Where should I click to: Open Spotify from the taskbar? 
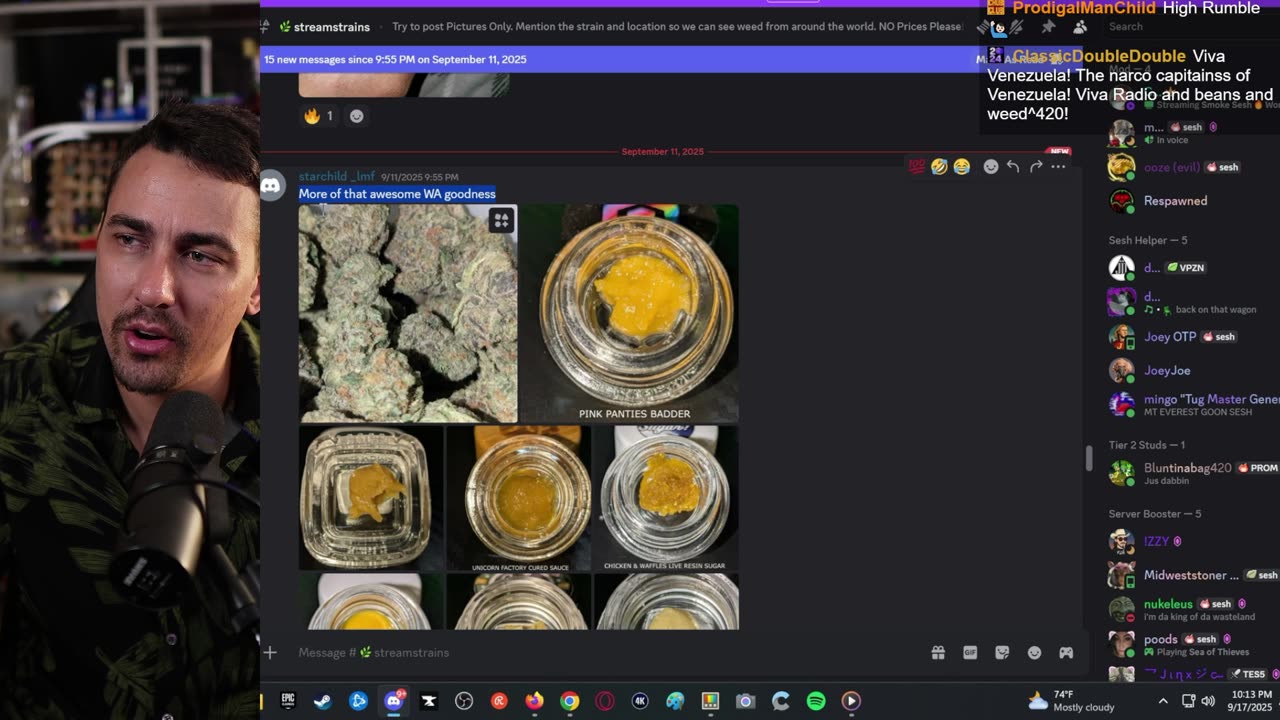coord(816,701)
